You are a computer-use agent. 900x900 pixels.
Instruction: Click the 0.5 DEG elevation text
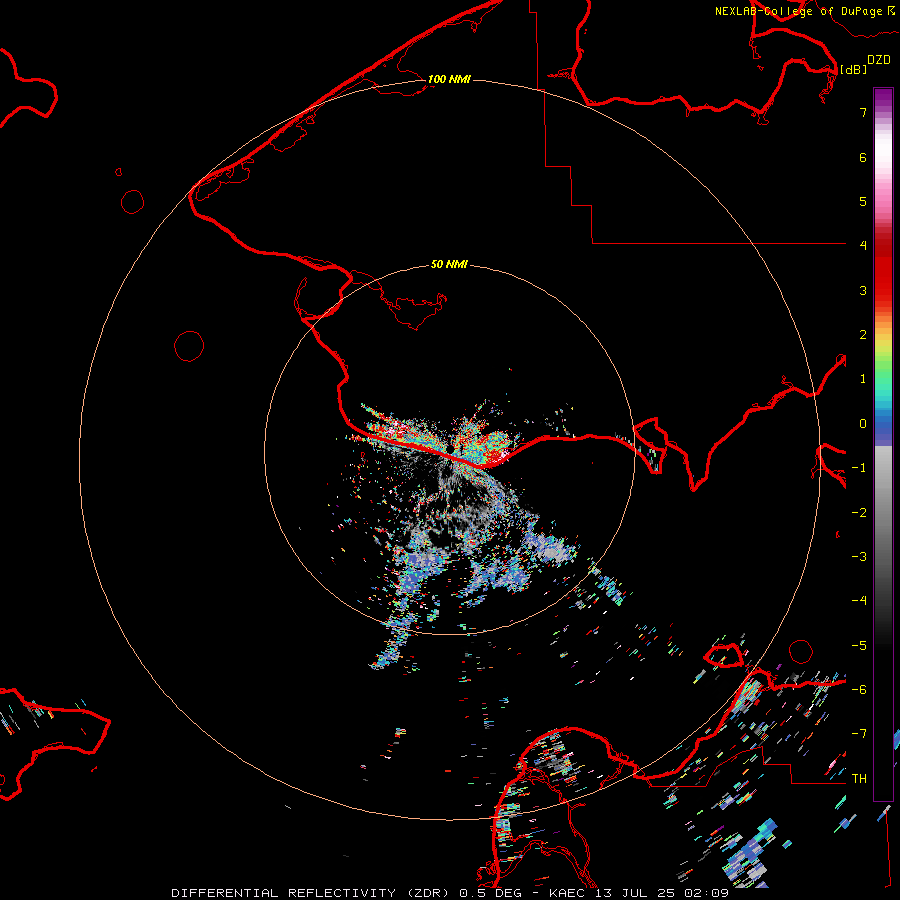490,893
